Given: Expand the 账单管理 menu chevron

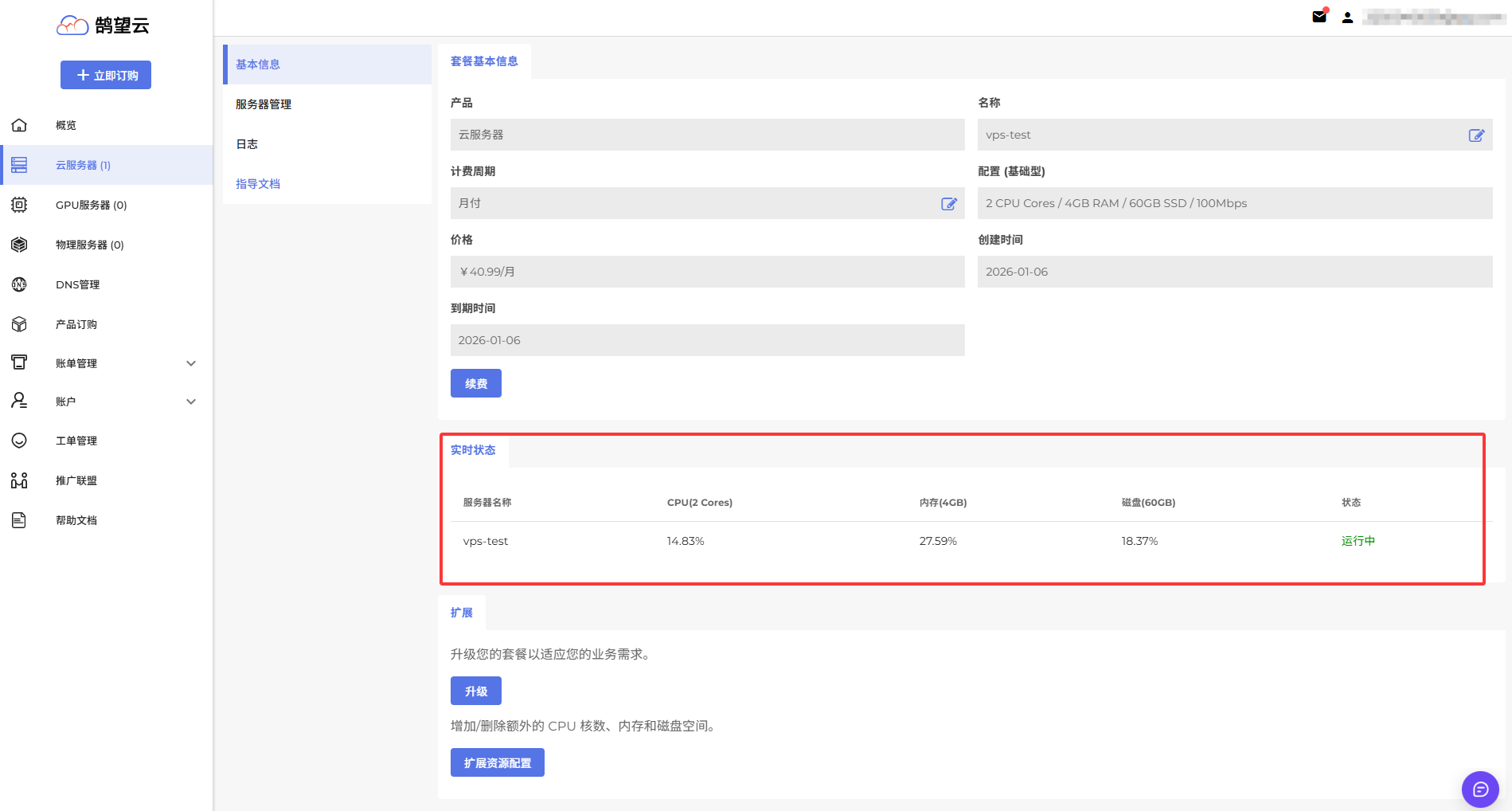Looking at the screenshot, I should tap(191, 363).
